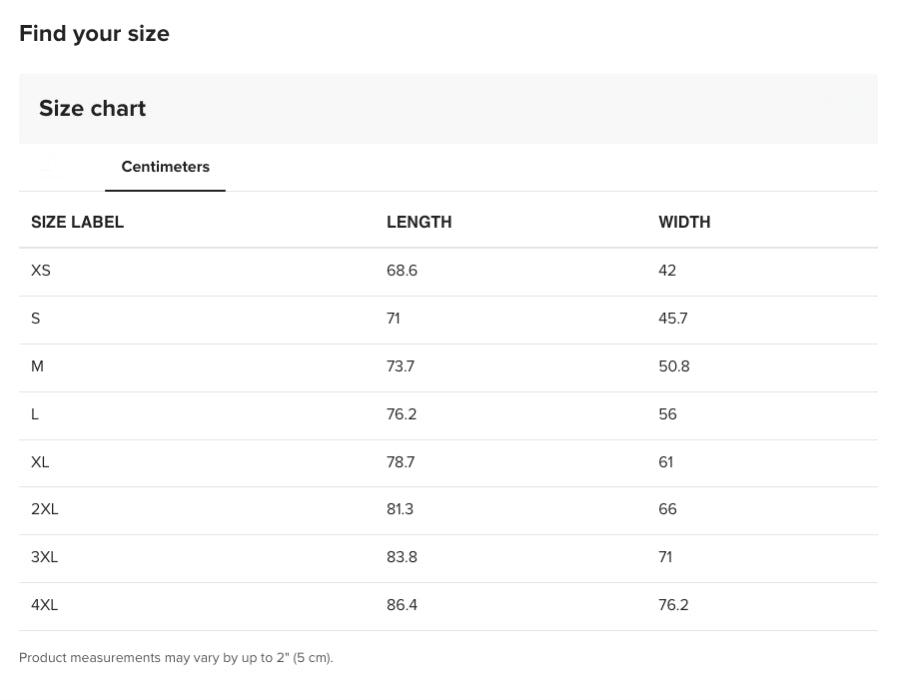Select the 3XL size row label
The height and width of the screenshot is (700, 900).
[x=45, y=557]
